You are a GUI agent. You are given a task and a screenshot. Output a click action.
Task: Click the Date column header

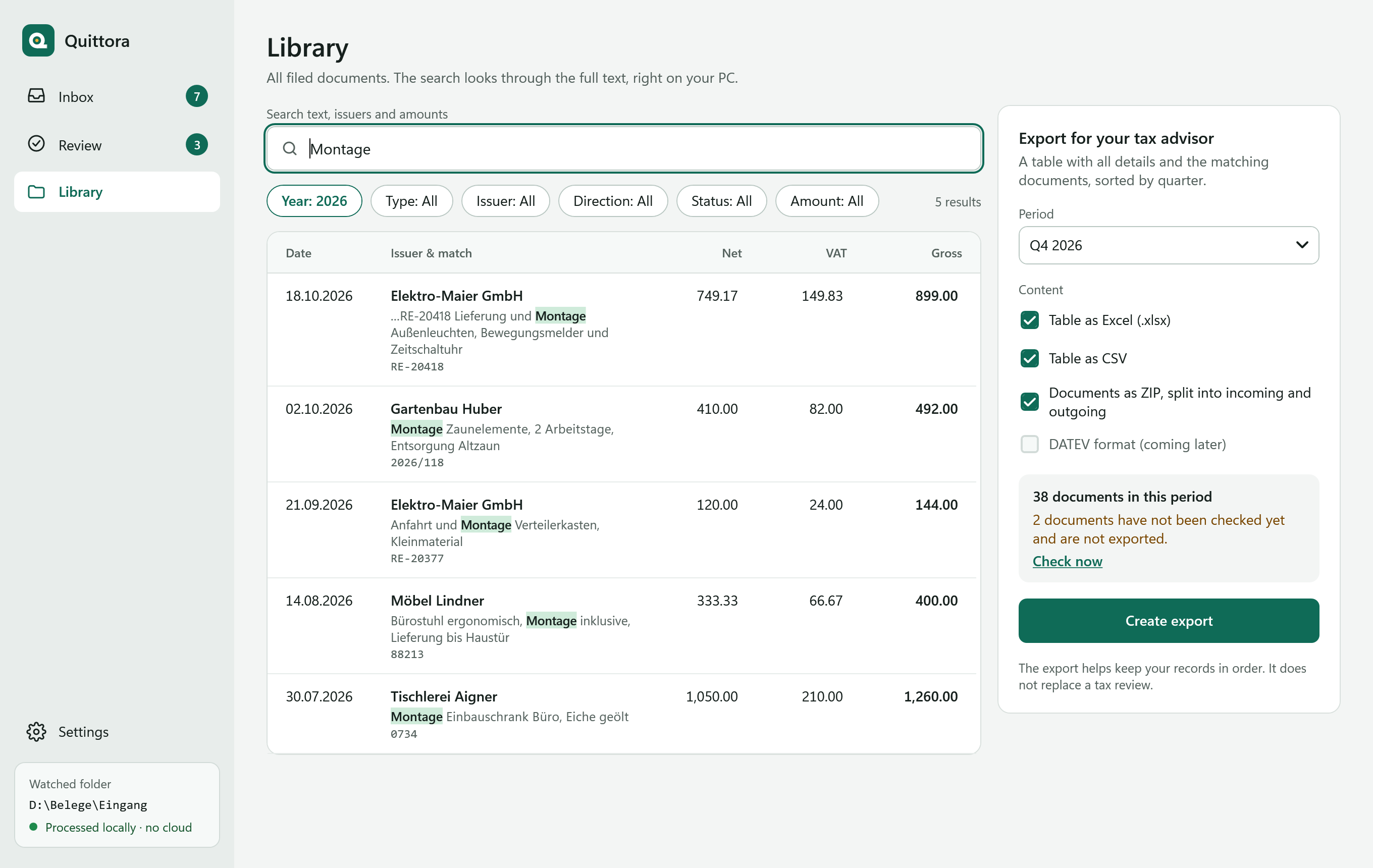pyautogui.click(x=298, y=253)
